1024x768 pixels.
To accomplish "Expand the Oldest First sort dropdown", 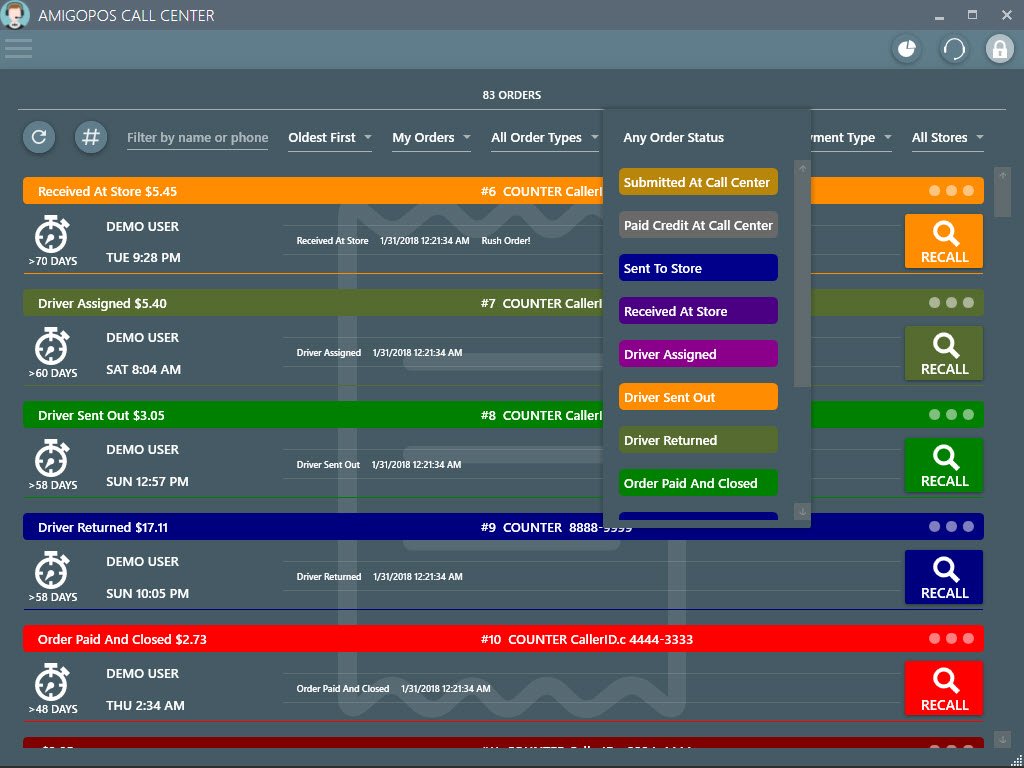I will point(329,138).
